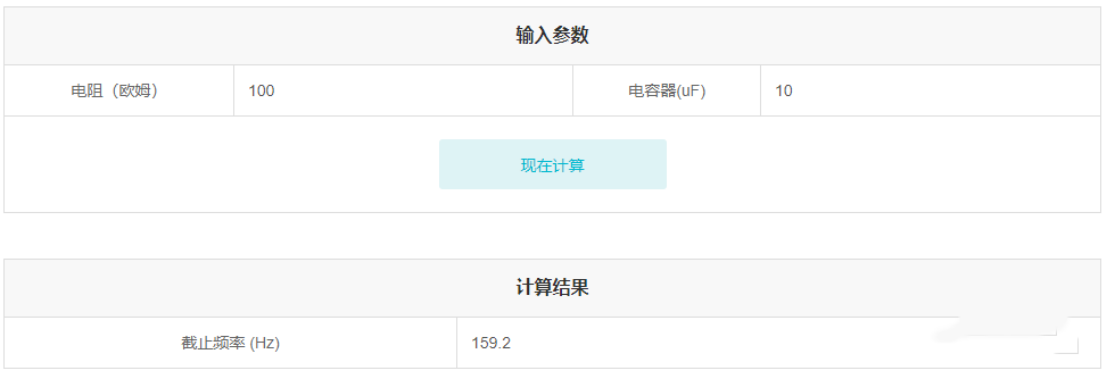Place cursor on the 10 capacitance value
The width and height of the screenshot is (1106, 374).
click(783, 90)
